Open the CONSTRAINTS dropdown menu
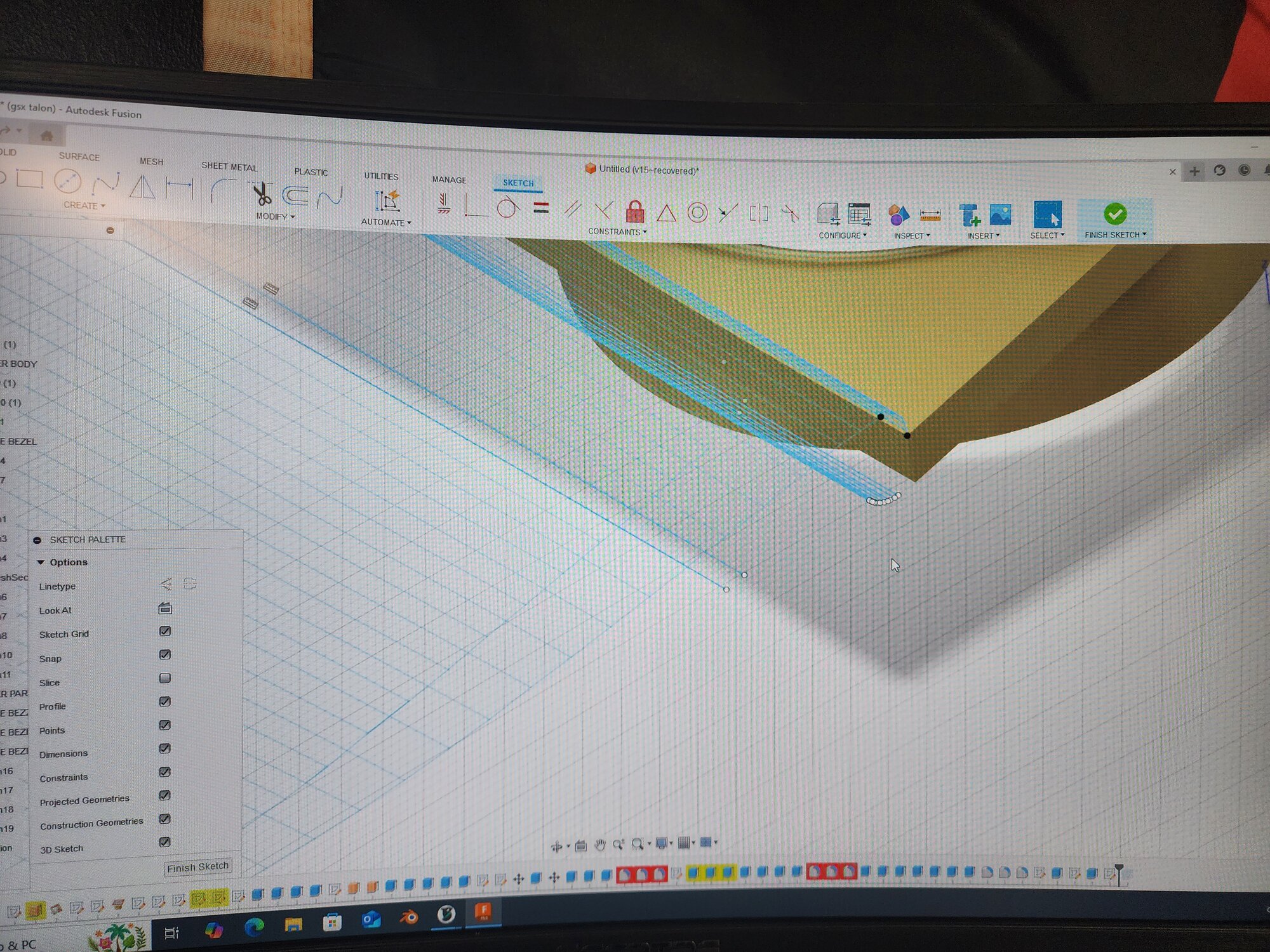1270x952 pixels. 617,232
